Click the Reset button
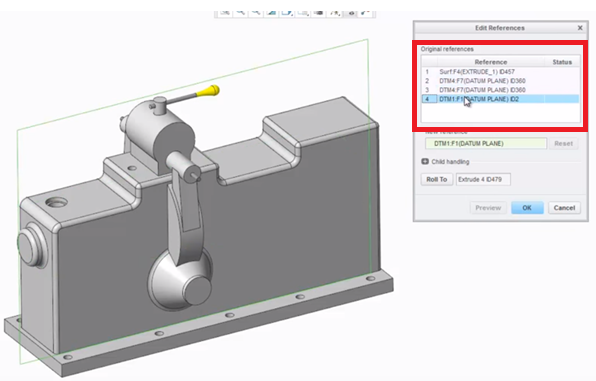Screen dimensions: 596x381 click(563, 143)
